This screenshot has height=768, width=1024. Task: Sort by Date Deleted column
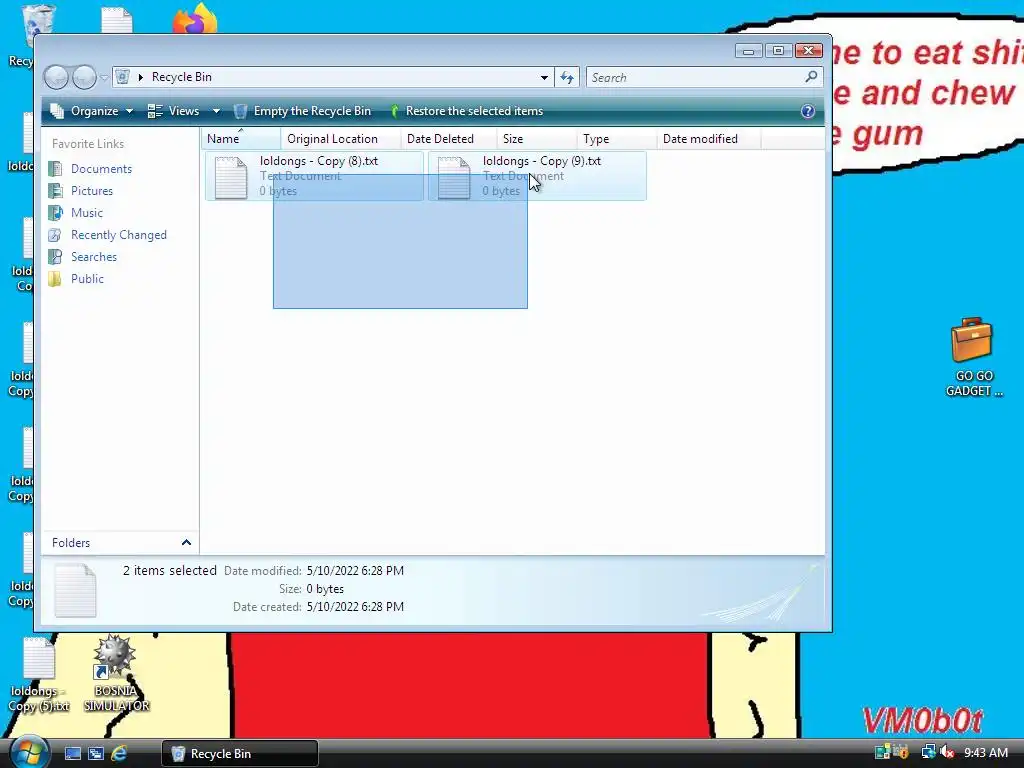[449, 138]
